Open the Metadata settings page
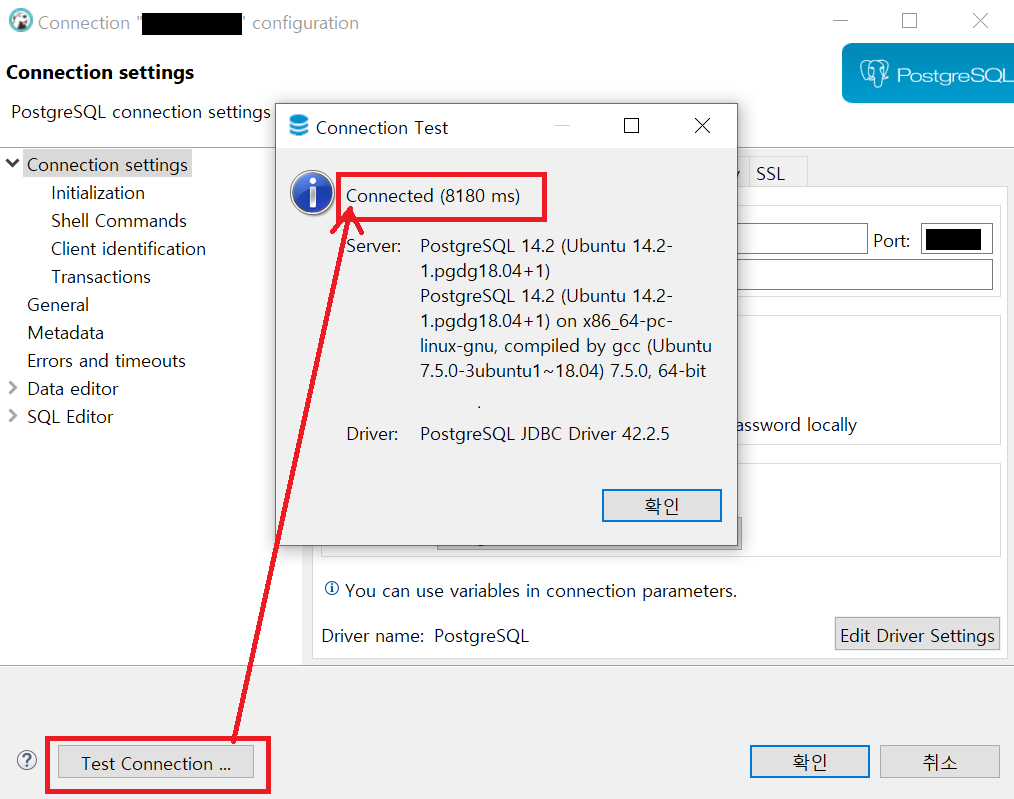Viewport: 1014px width, 799px height. pos(65,332)
